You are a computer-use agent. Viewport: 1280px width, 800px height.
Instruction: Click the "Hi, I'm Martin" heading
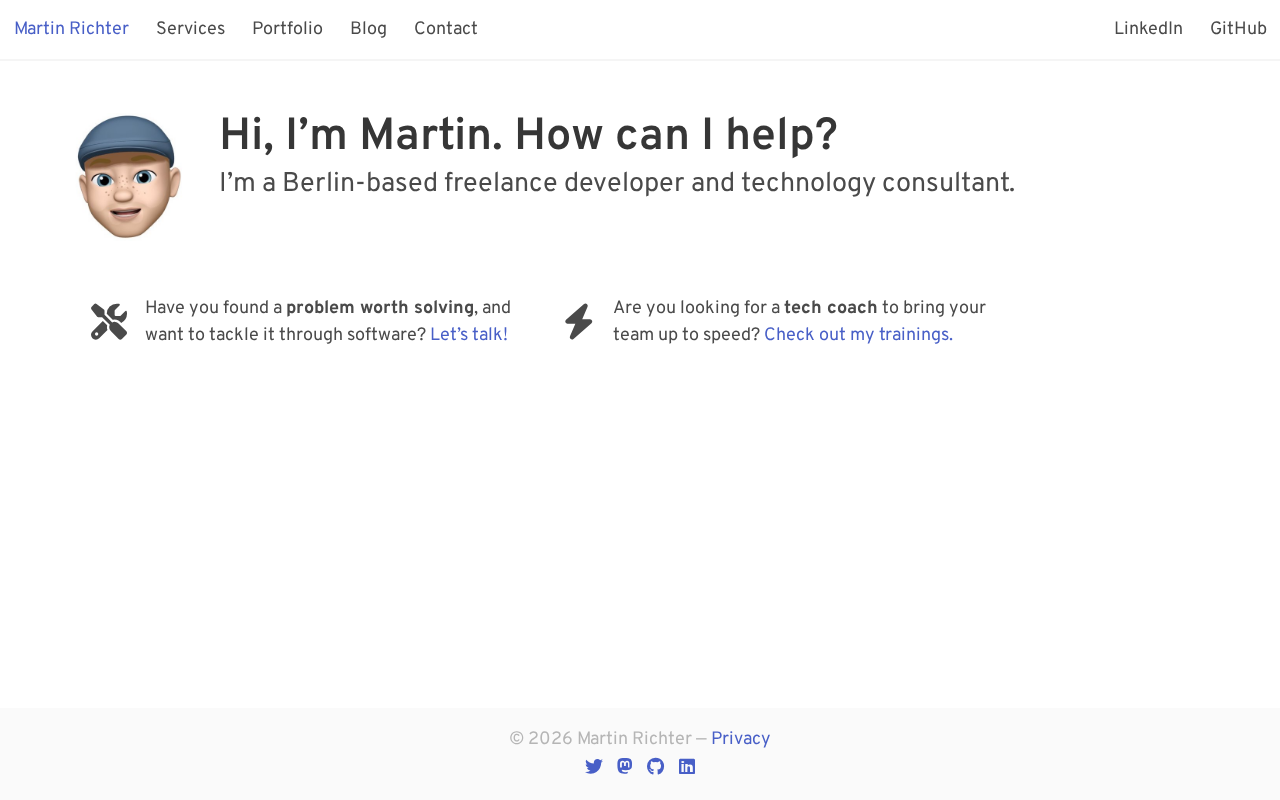pos(528,136)
